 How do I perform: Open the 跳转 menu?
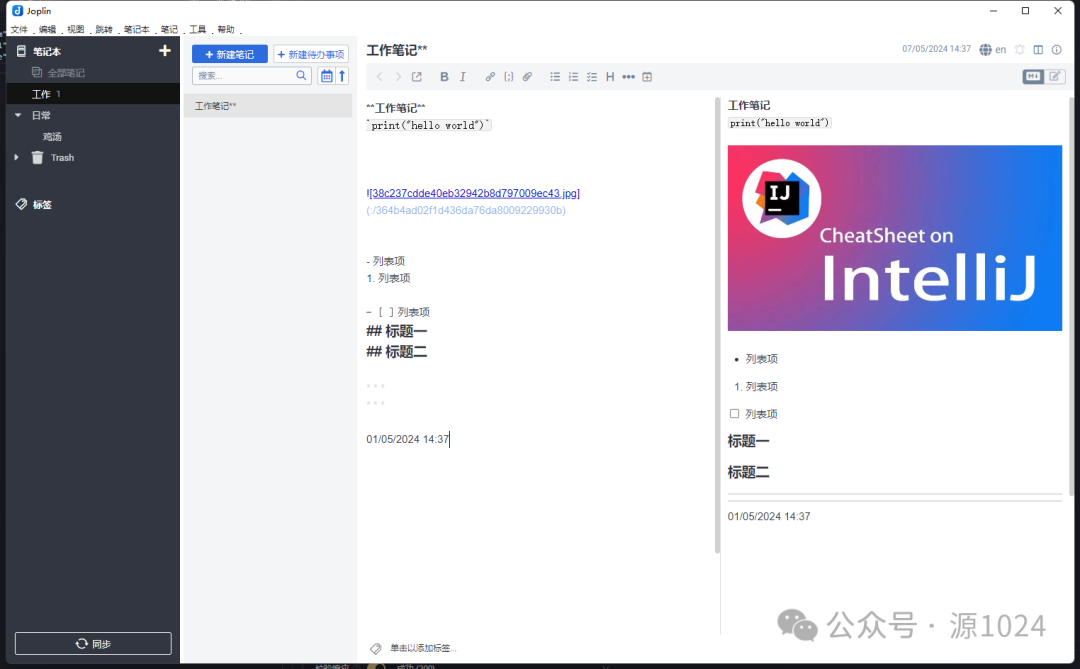pos(104,30)
